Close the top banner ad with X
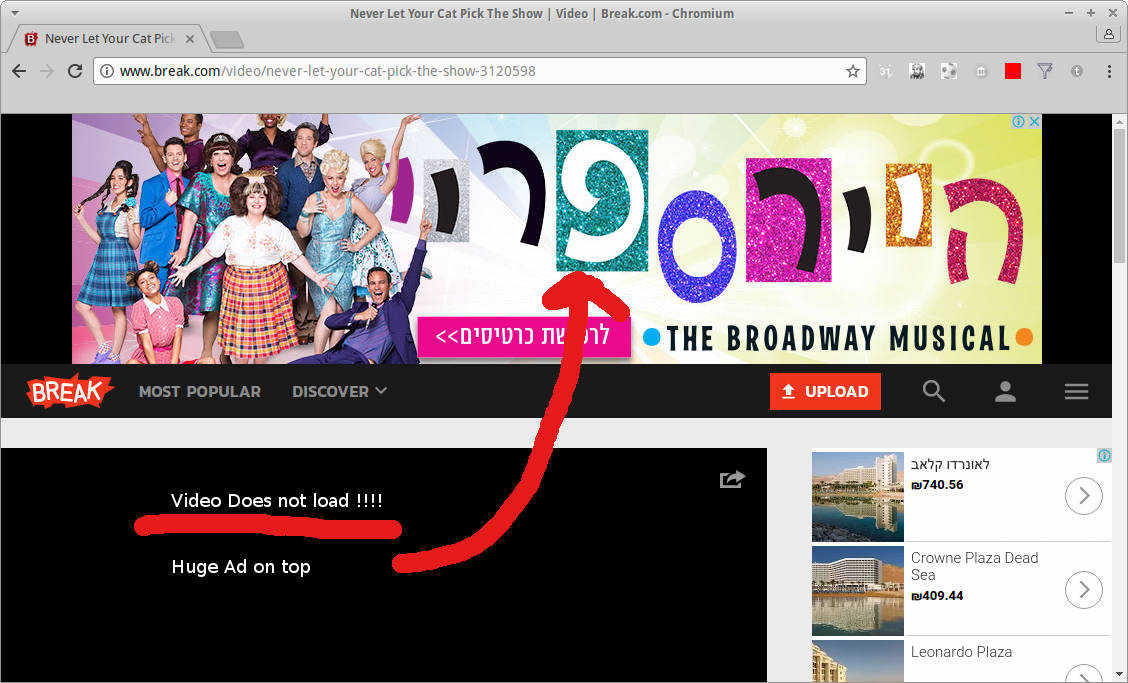 [x=1034, y=122]
